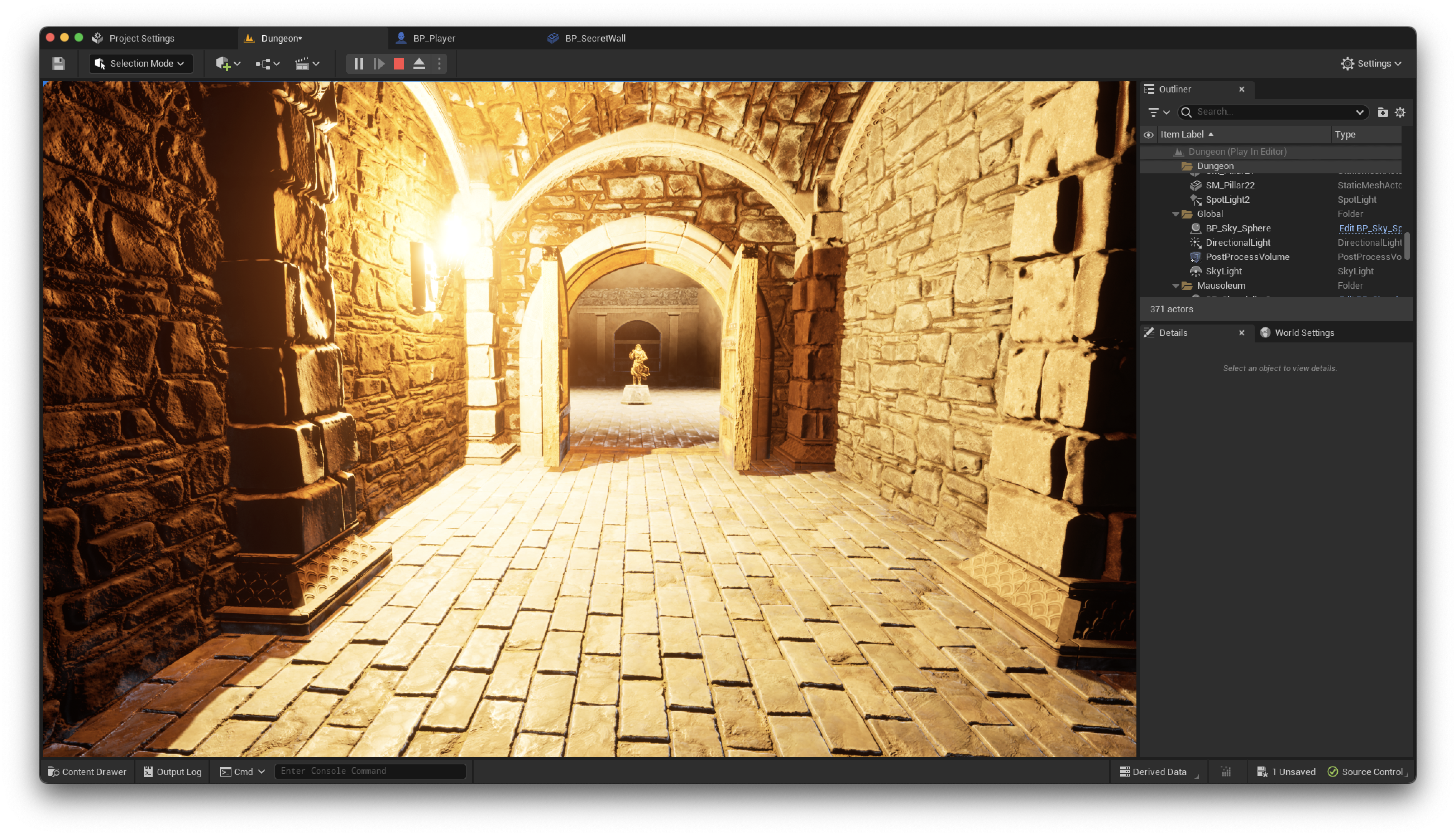Screen dimensions: 1456x836
Task: Open the Blueprints menu icon
Action: click(268, 64)
